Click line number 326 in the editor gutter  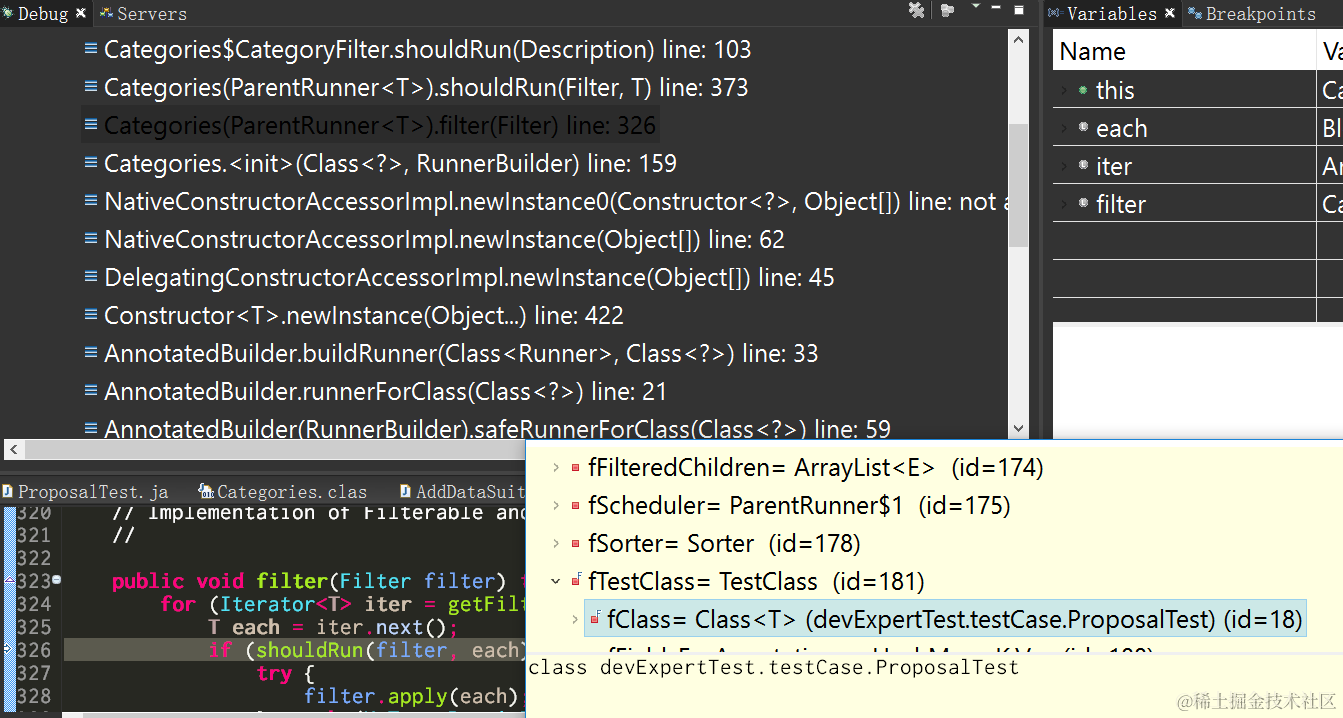34,650
